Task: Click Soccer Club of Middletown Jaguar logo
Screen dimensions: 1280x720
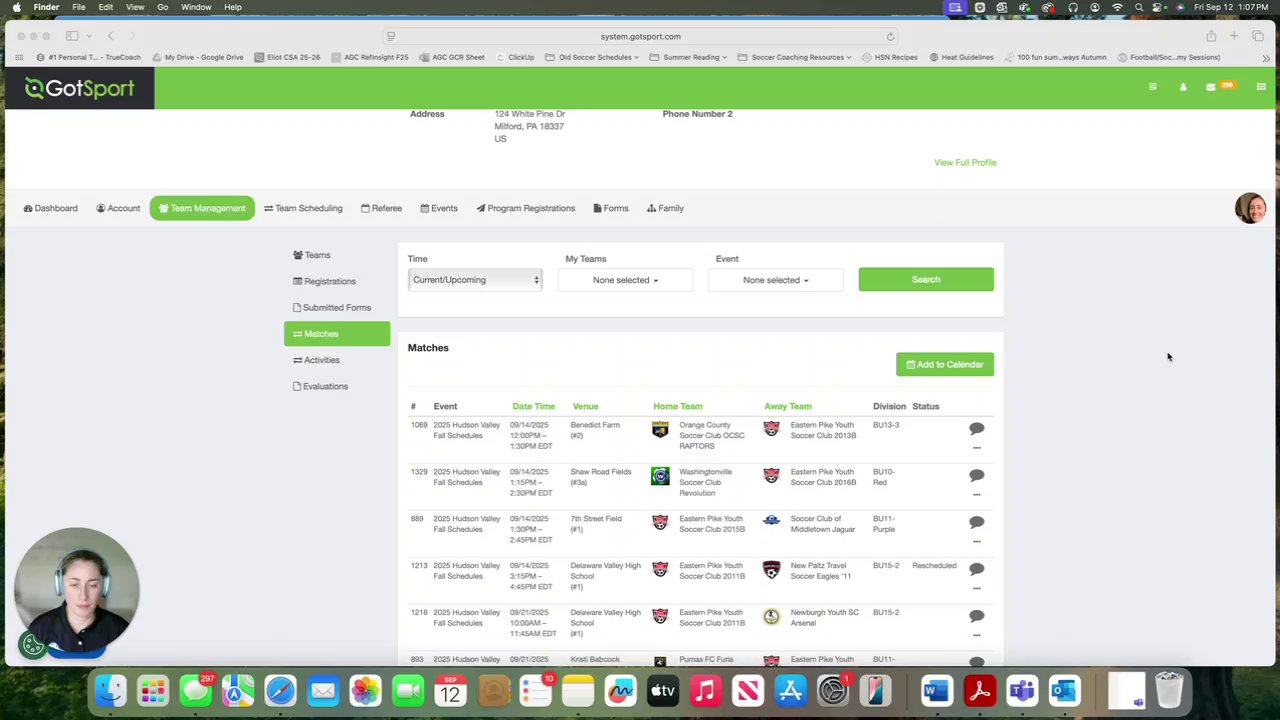Action: coord(771,521)
